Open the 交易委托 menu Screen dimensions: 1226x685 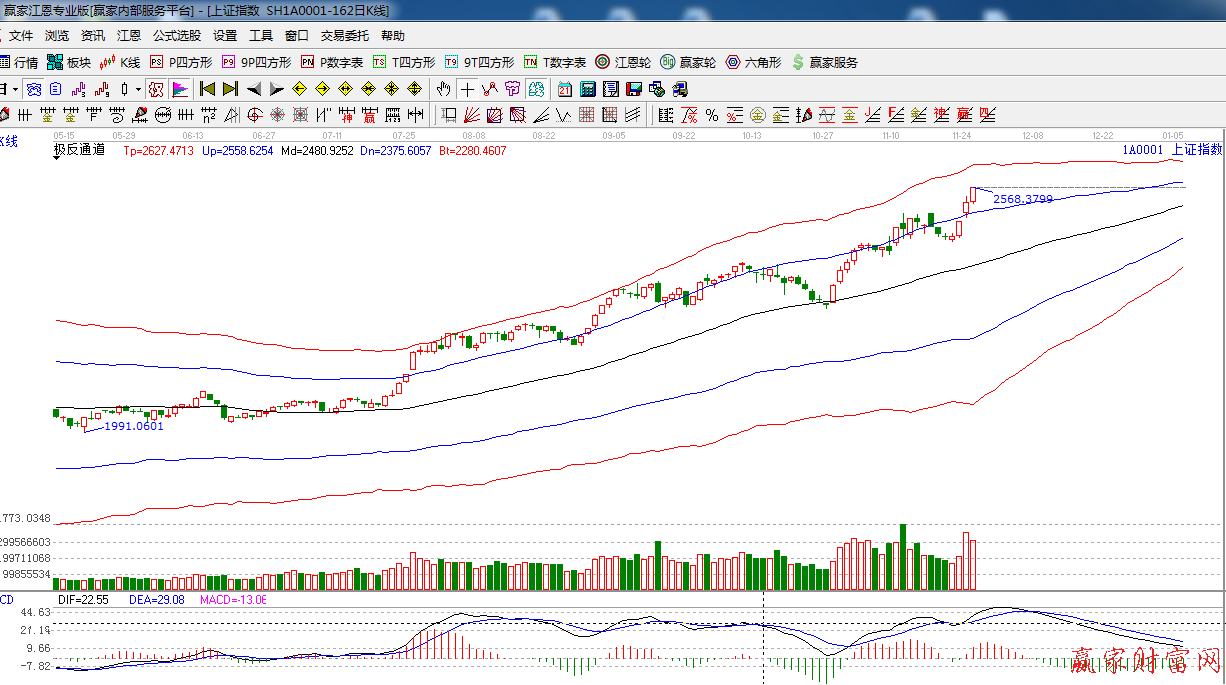tap(344, 35)
